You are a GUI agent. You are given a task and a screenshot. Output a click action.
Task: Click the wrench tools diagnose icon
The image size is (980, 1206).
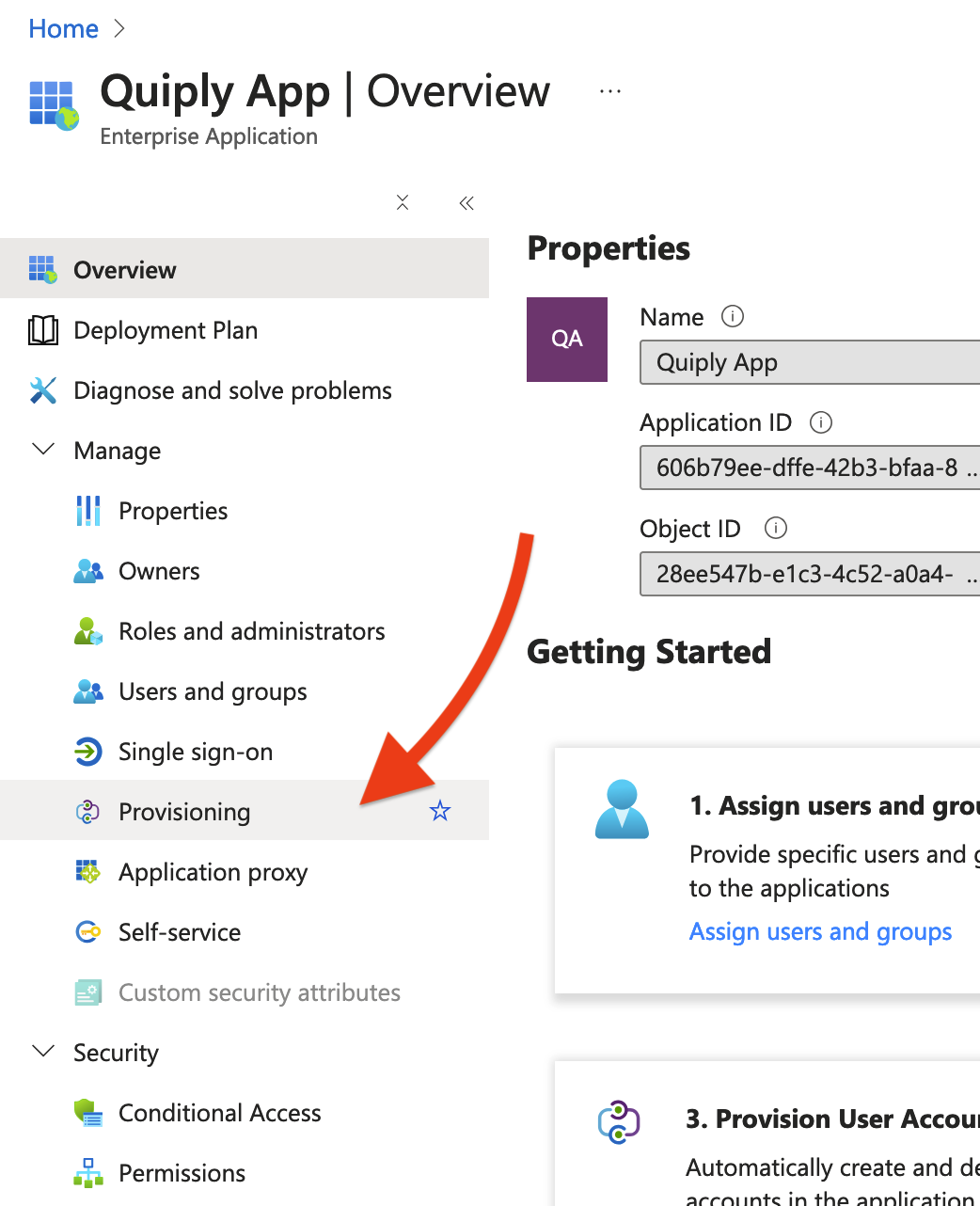[x=43, y=390]
